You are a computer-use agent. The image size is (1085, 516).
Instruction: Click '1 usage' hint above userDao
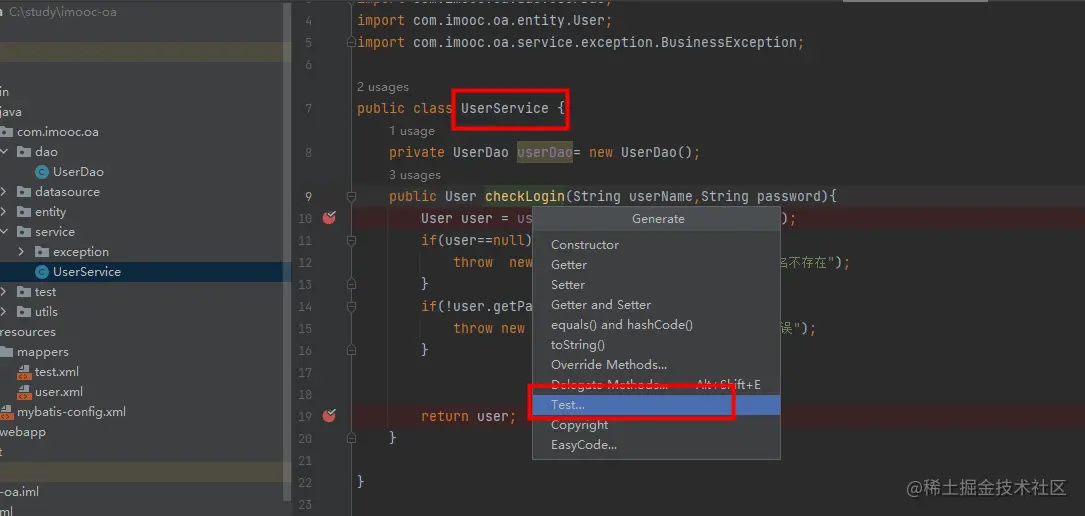(412, 131)
